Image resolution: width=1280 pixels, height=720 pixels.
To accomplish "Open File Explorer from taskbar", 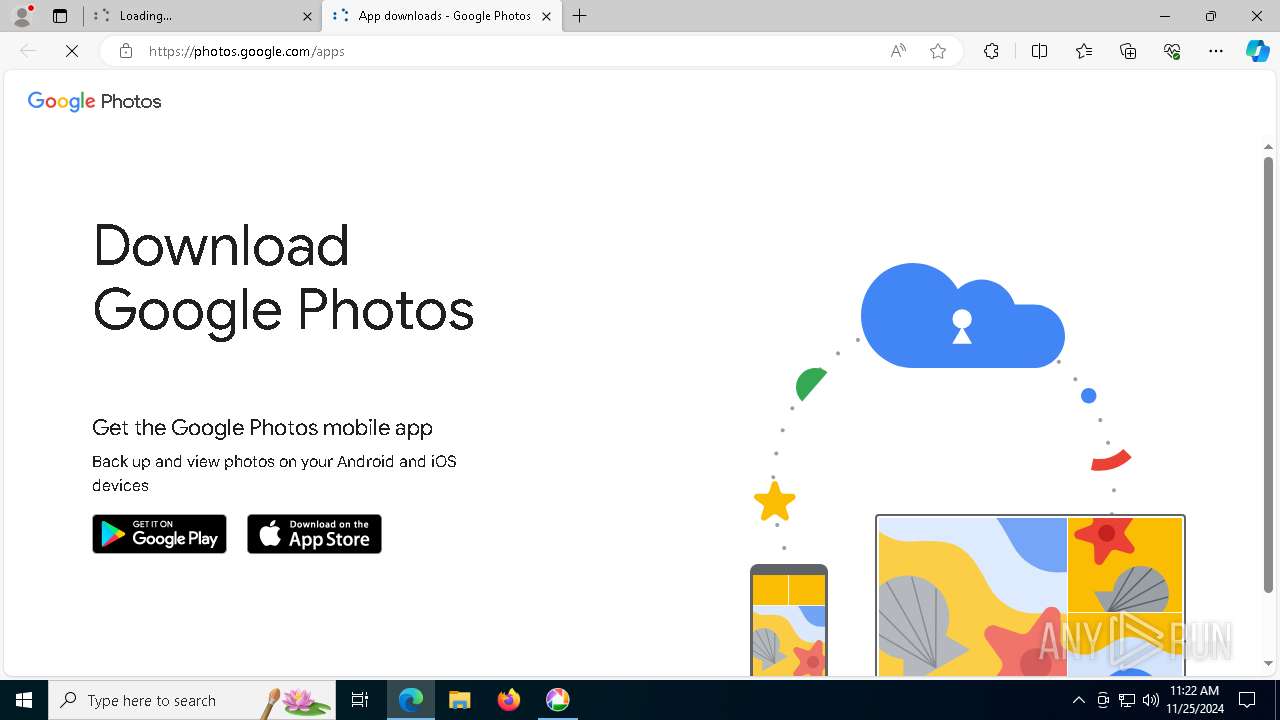I will (x=459, y=700).
